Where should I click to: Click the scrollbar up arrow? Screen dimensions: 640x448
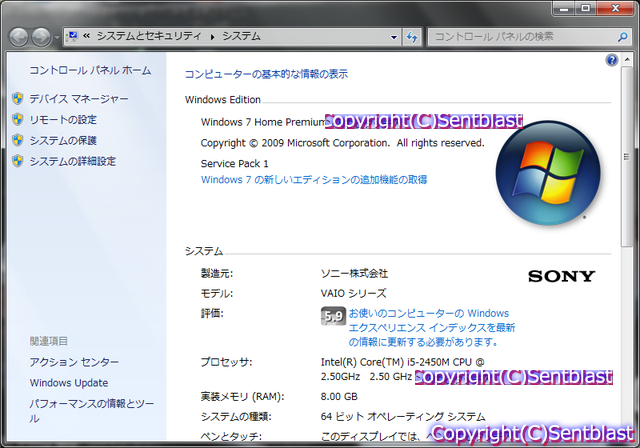click(627, 60)
